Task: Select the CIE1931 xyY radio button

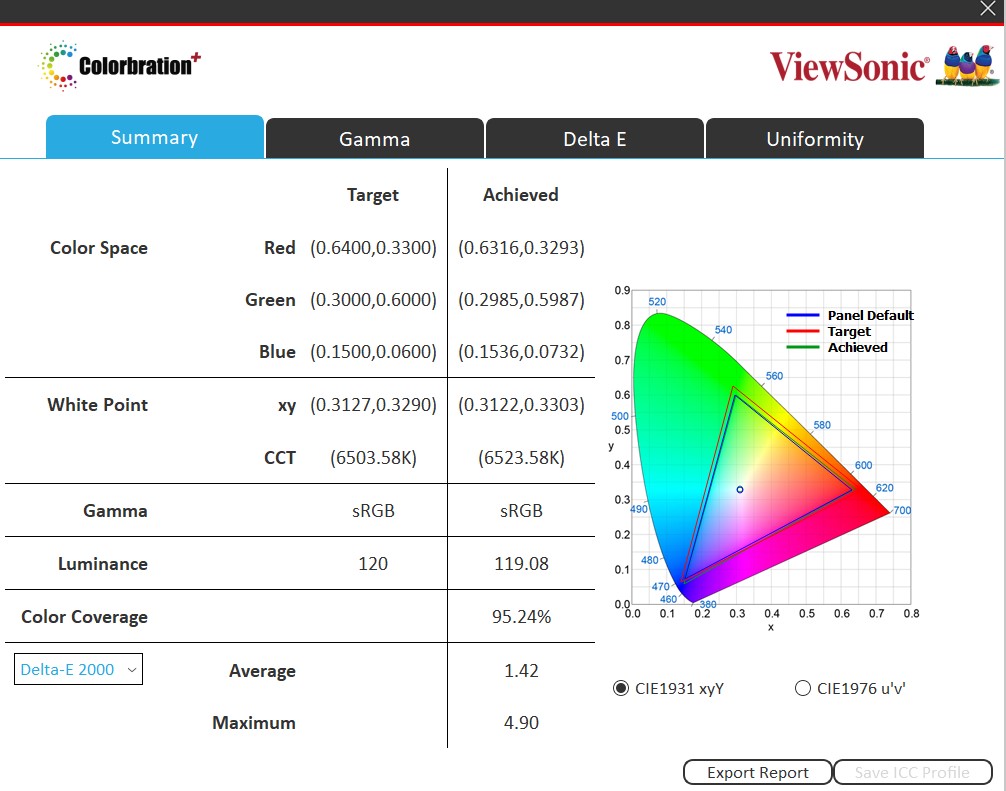Action: pos(621,688)
